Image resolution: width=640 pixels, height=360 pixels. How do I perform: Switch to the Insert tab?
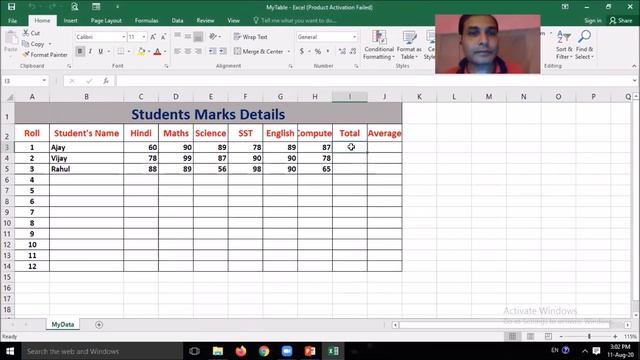70,20
